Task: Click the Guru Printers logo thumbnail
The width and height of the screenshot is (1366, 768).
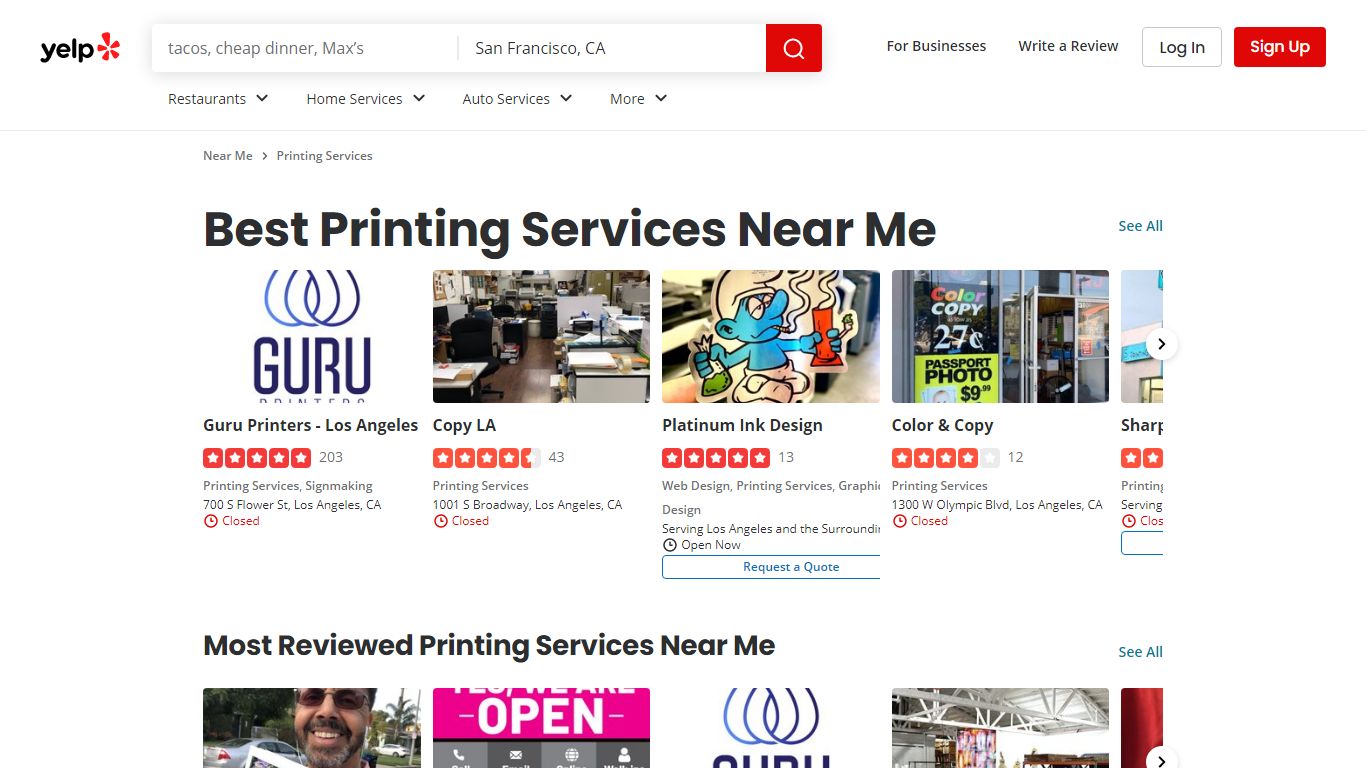Action: tap(312, 336)
